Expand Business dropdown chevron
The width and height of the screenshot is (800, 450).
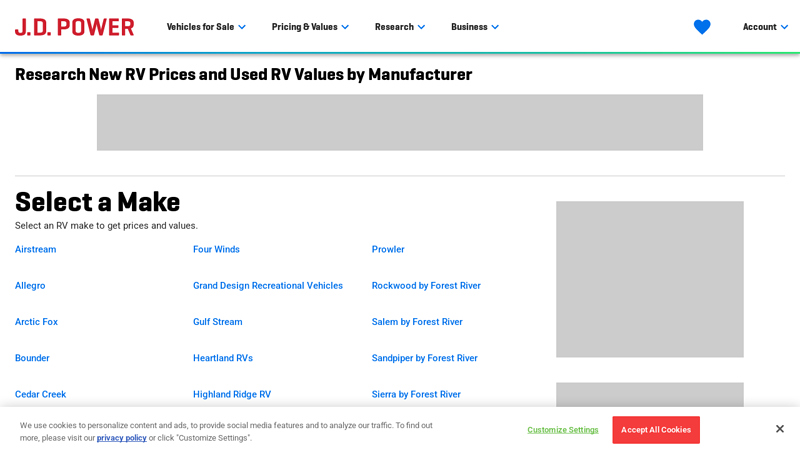tap(495, 27)
